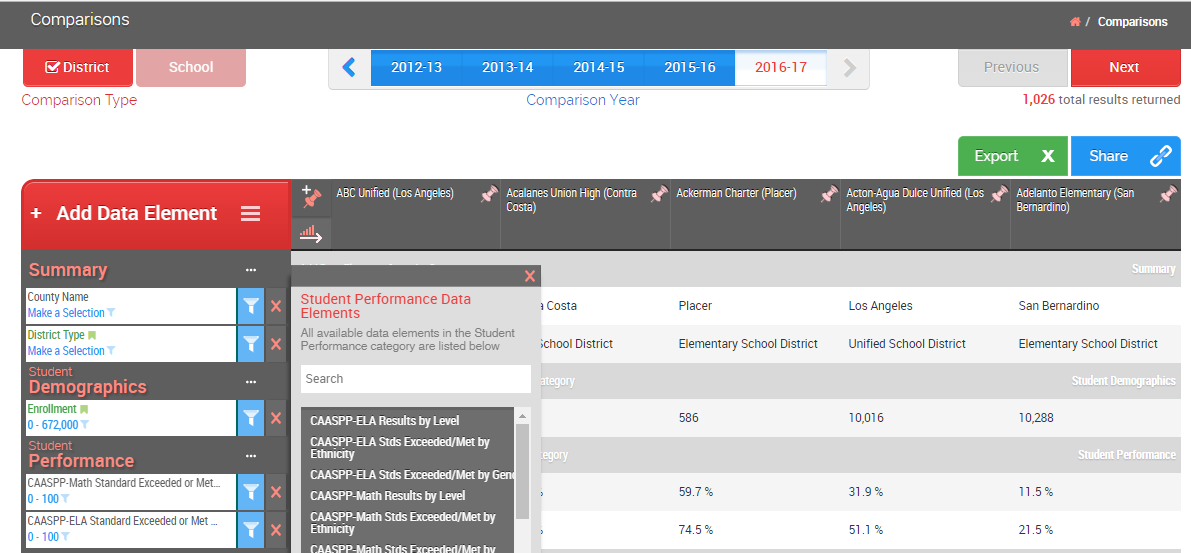Screen dimensions: 1191x553
Task: Pin the Ackerman Charter column
Action: click(x=829, y=196)
